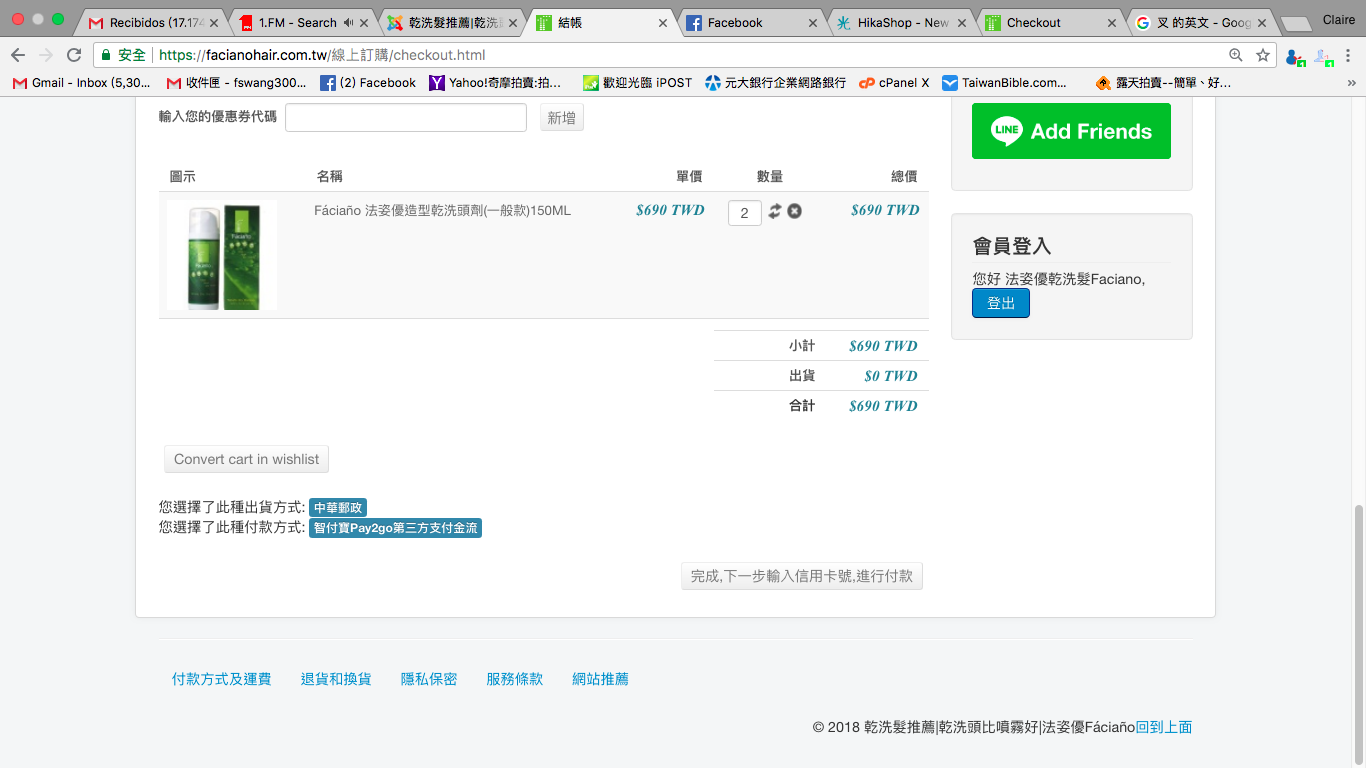Click the 新增 coupon add button
The image size is (1366, 768).
click(x=561, y=118)
